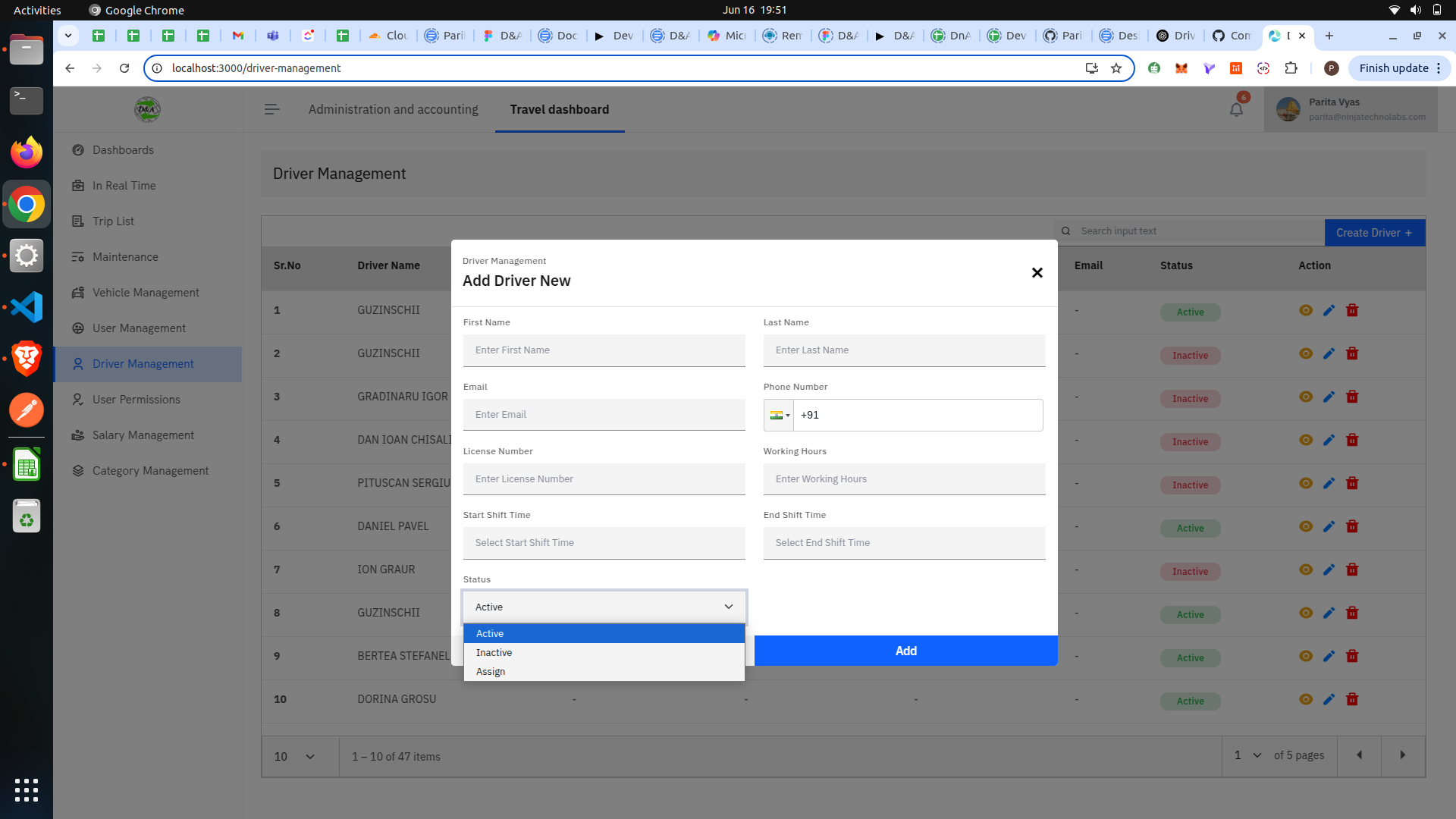1456x819 pixels.
Task: Click eye icon for DORINA GROSU row
Action: click(1305, 699)
